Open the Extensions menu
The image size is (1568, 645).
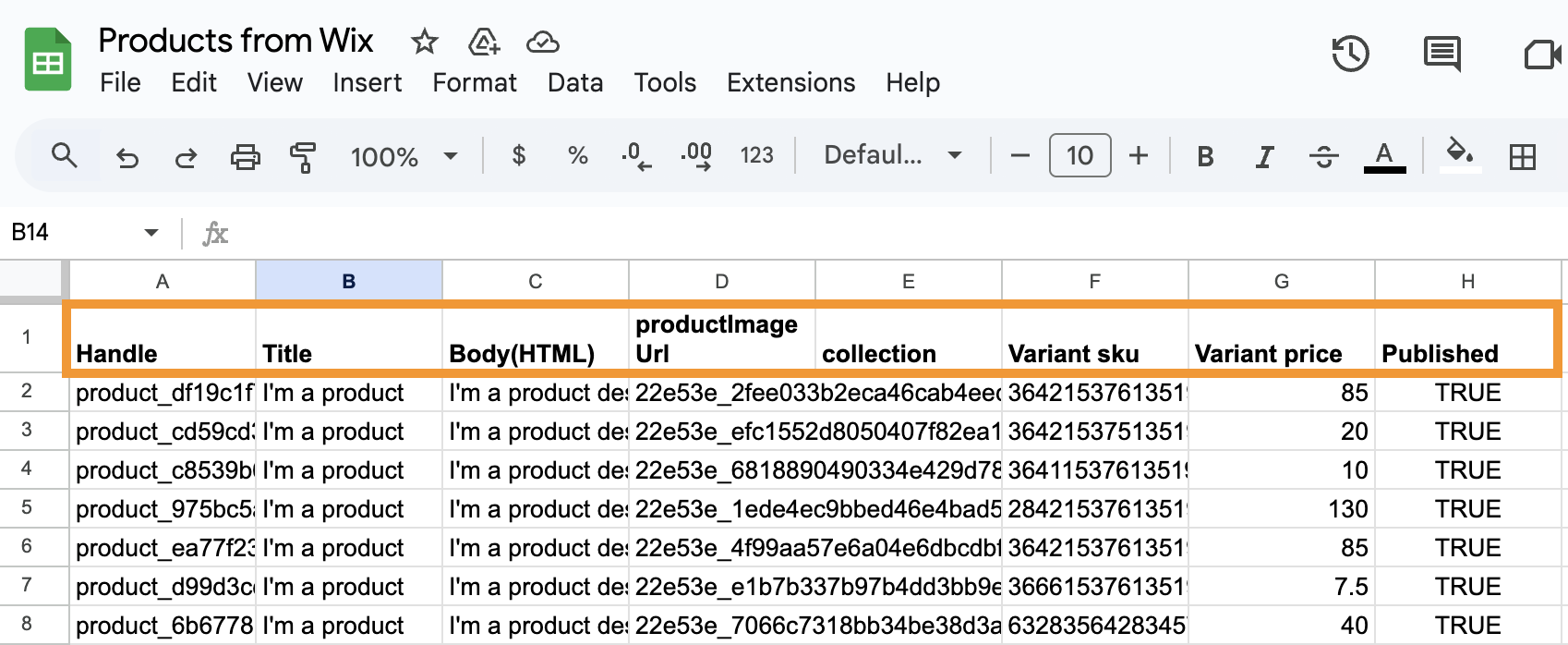pos(791,82)
